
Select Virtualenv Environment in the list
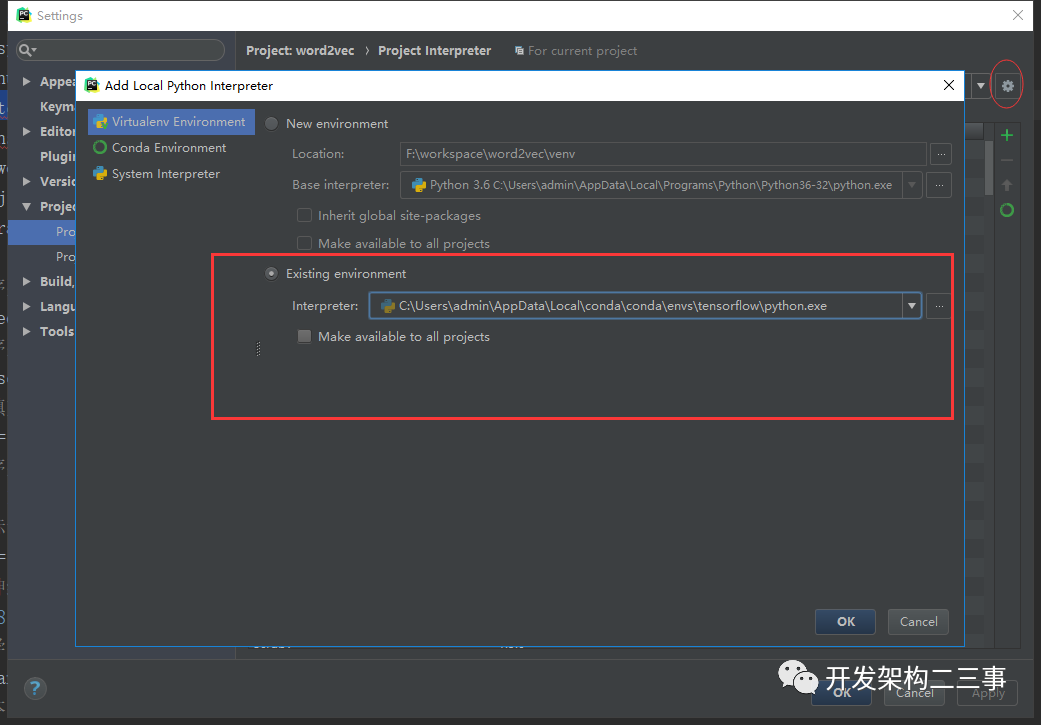pos(171,122)
